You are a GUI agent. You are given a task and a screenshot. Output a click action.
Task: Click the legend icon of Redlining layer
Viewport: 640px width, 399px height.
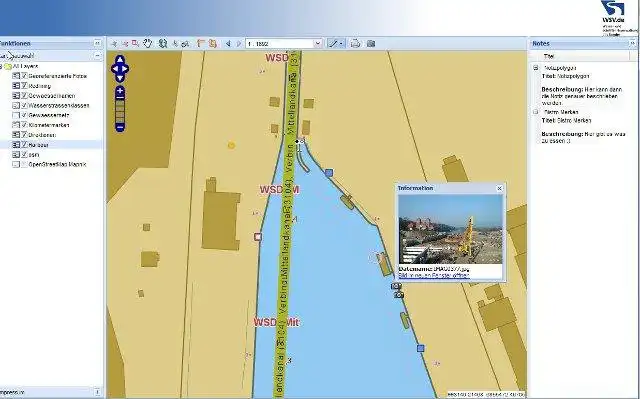pos(16,86)
